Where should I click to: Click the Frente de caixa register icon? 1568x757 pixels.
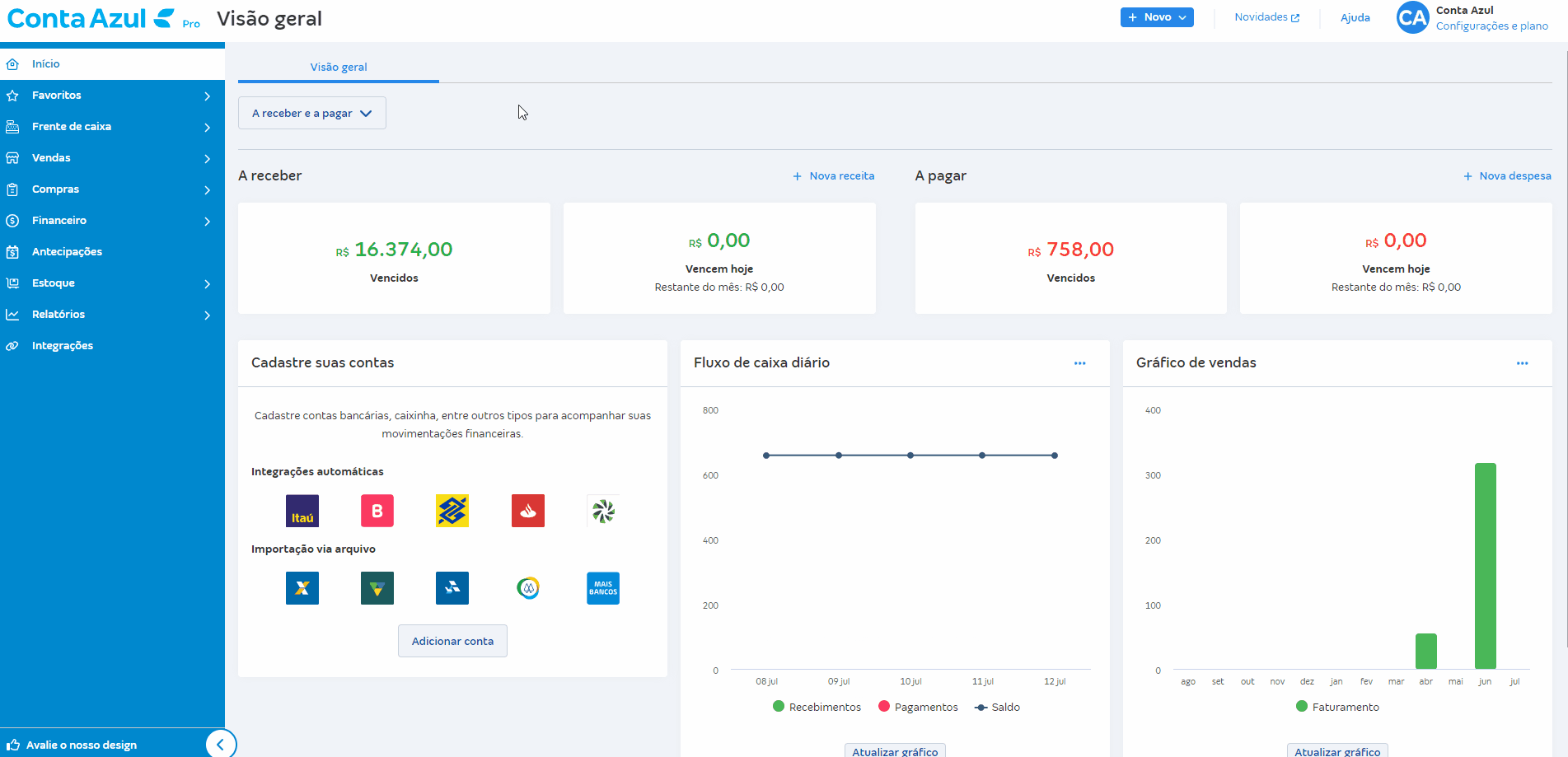tap(12, 127)
